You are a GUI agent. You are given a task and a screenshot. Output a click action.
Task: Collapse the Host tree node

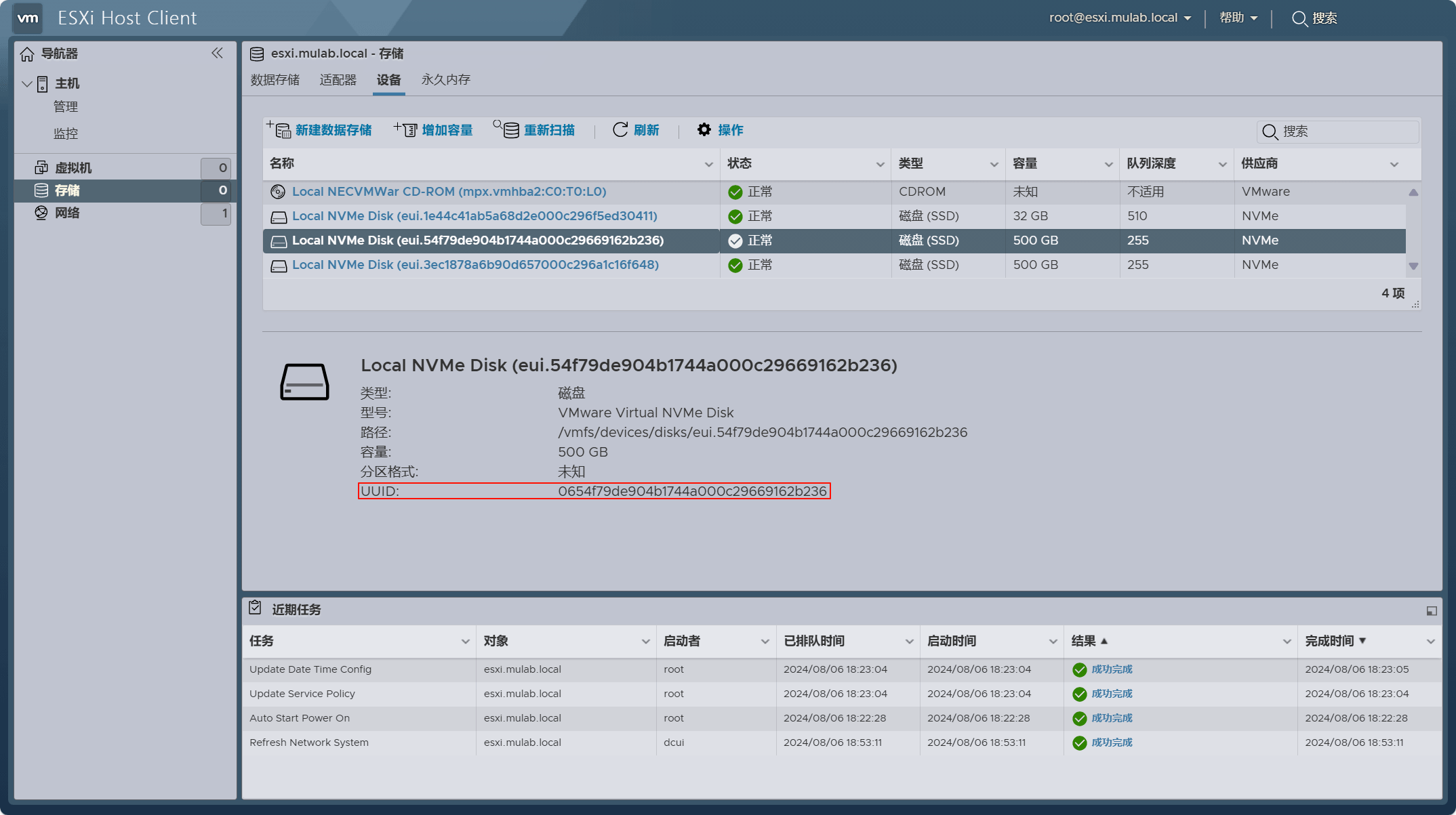(27, 84)
